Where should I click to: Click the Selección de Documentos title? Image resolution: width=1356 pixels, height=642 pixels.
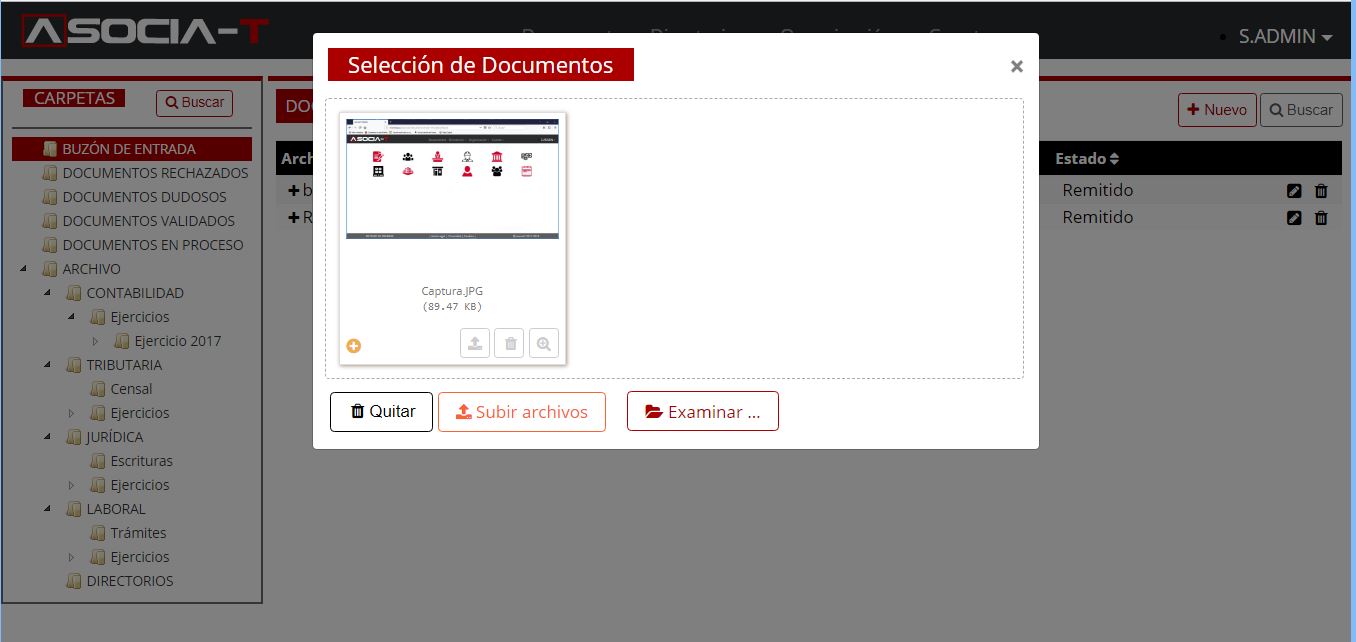coord(481,65)
